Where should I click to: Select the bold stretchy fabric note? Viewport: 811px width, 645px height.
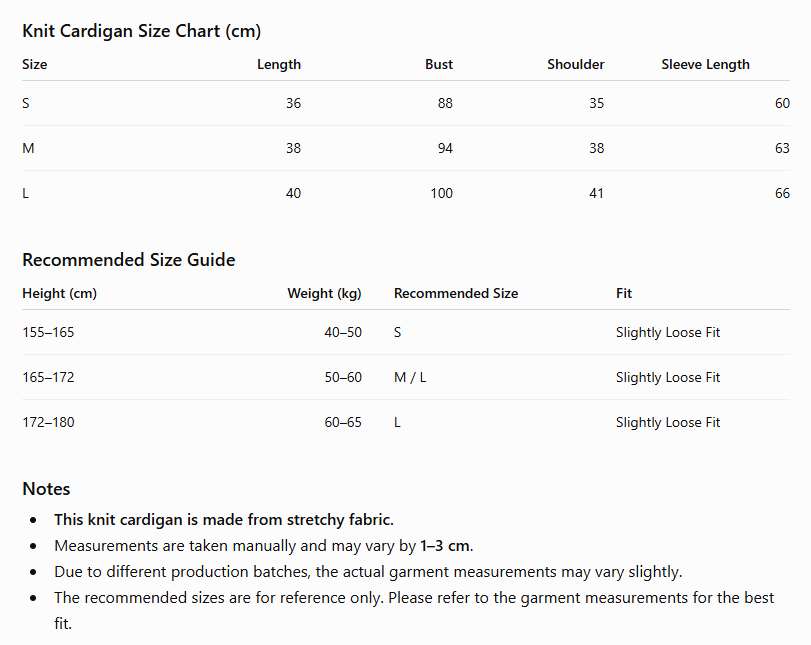tap(224, 520)
